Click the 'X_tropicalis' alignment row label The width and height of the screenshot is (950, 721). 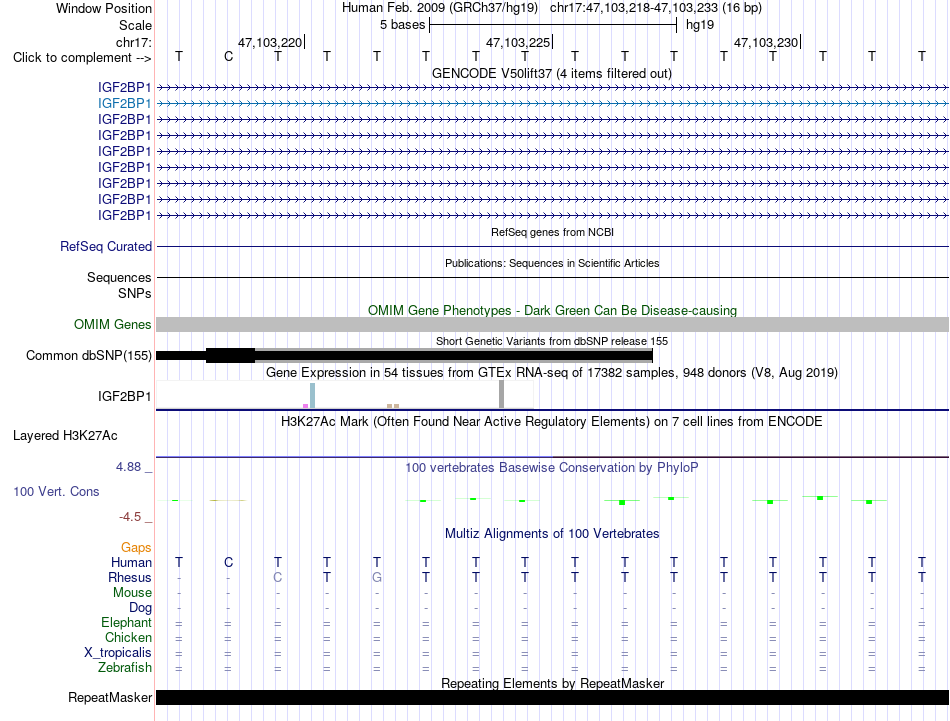pos(118,653)
